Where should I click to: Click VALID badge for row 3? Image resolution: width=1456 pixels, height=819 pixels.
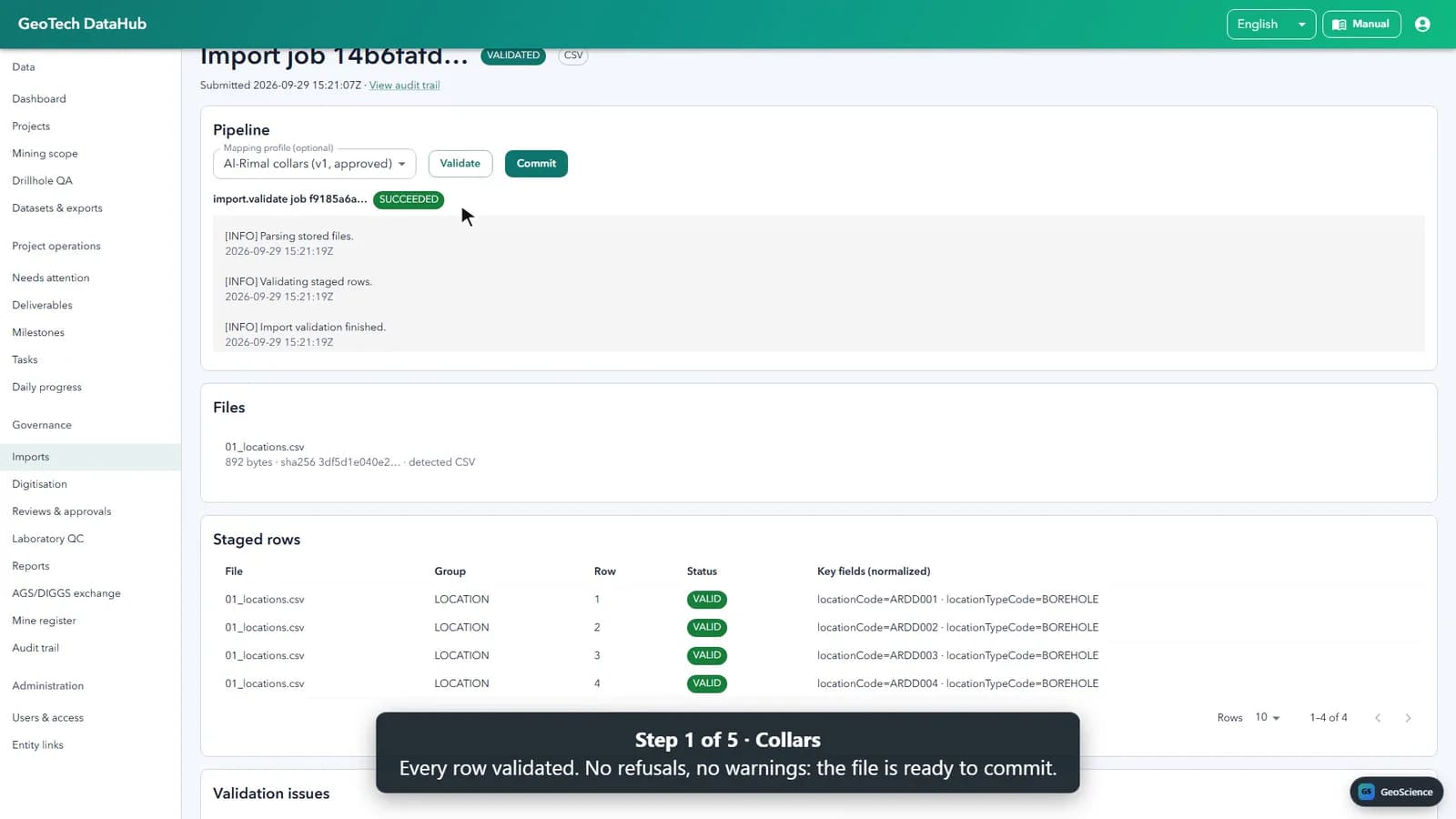[x=706, y=655]
